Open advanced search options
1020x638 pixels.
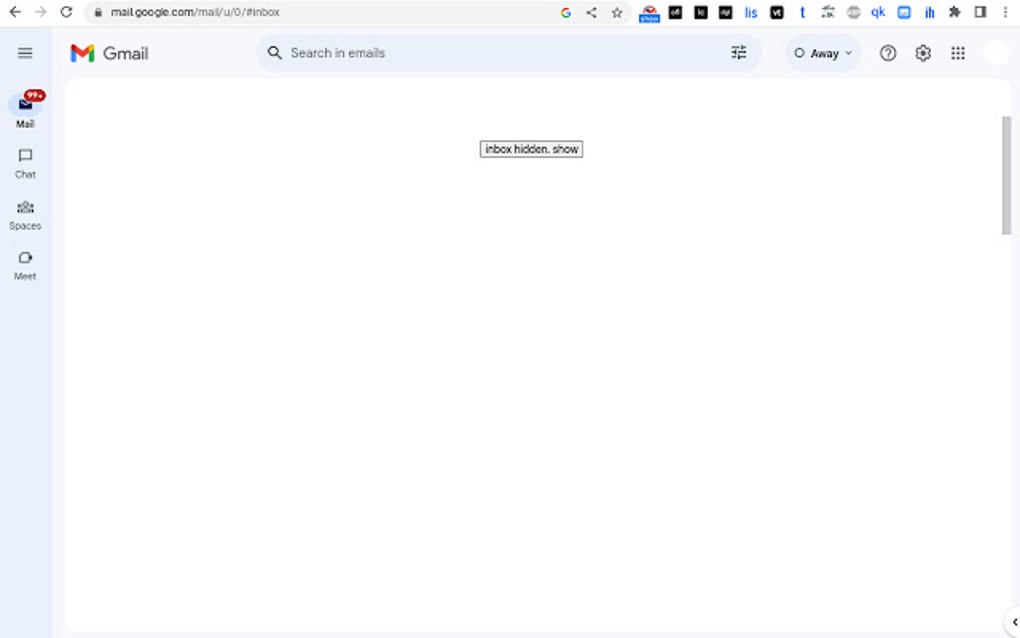[739, 52]
